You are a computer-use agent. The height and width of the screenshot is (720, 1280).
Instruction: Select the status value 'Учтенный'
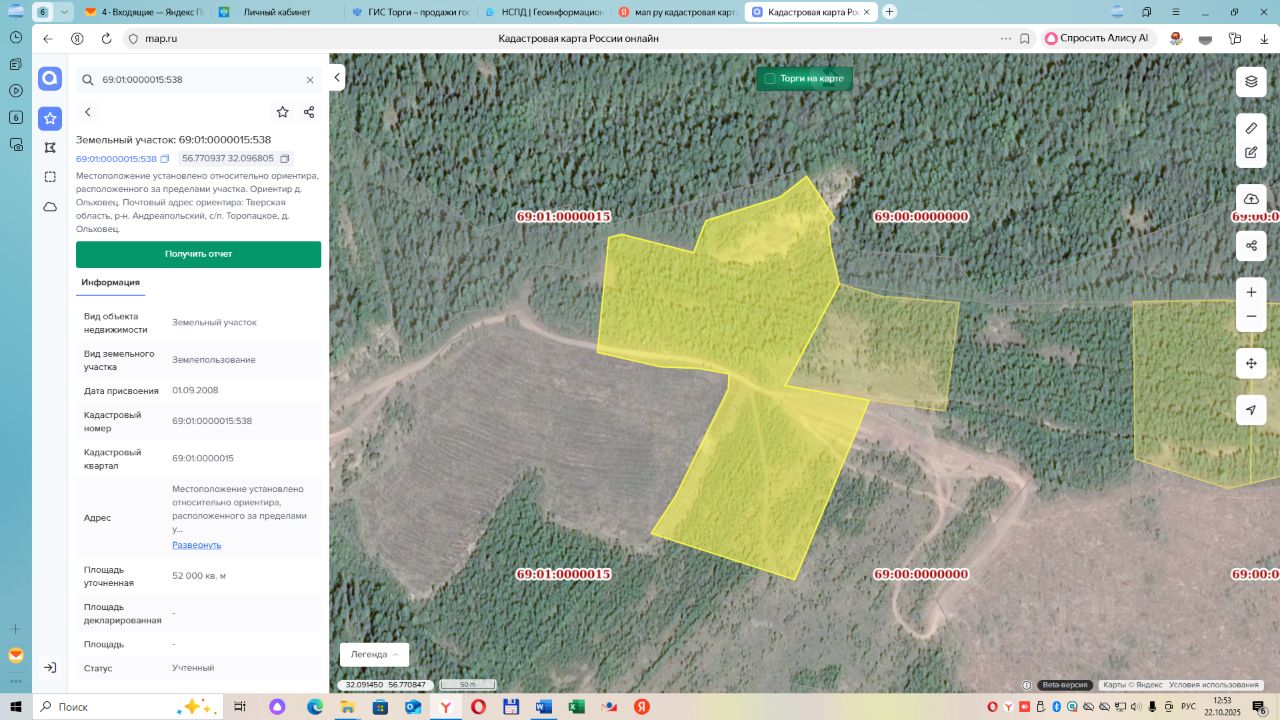pyautogui.click(x=193, y=668)
